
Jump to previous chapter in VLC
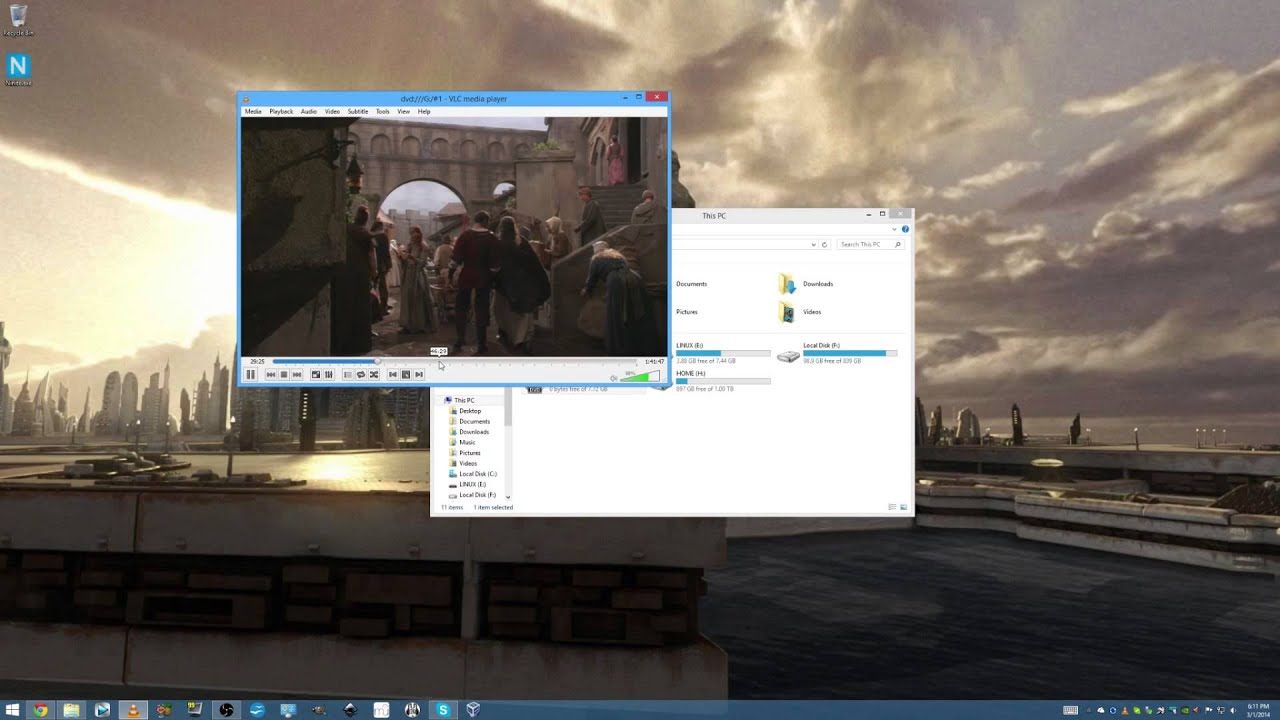[271, 374]
